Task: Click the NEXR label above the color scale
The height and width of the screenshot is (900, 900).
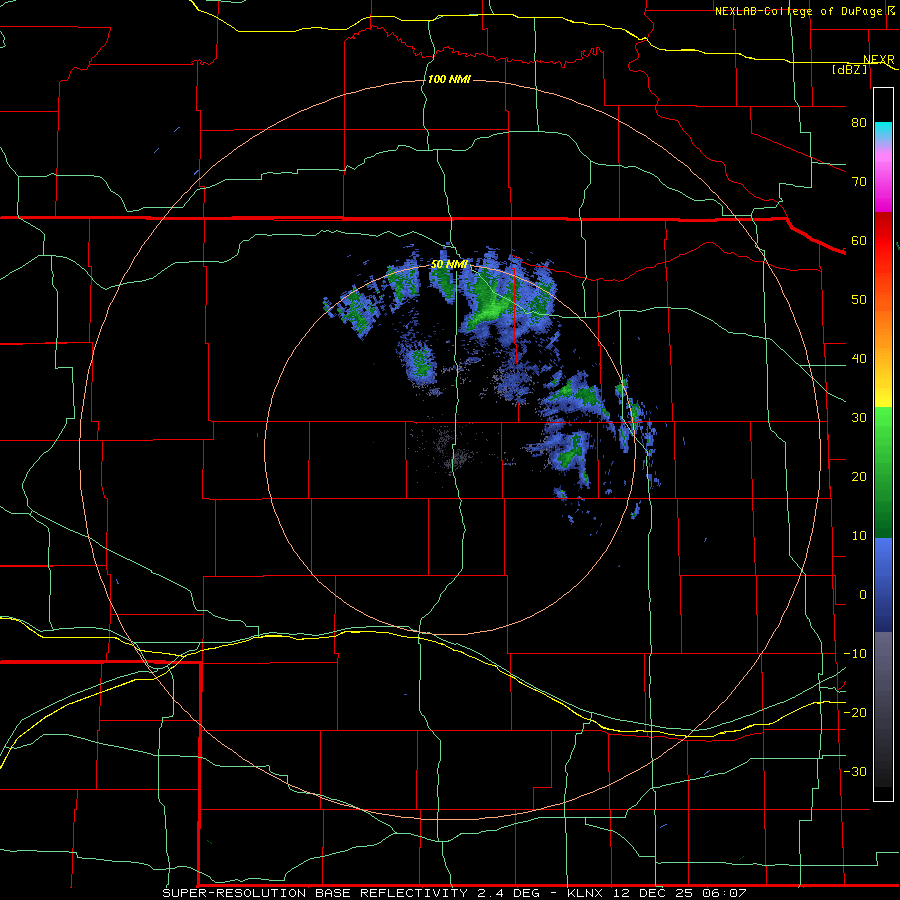Action: pos(878,60)
